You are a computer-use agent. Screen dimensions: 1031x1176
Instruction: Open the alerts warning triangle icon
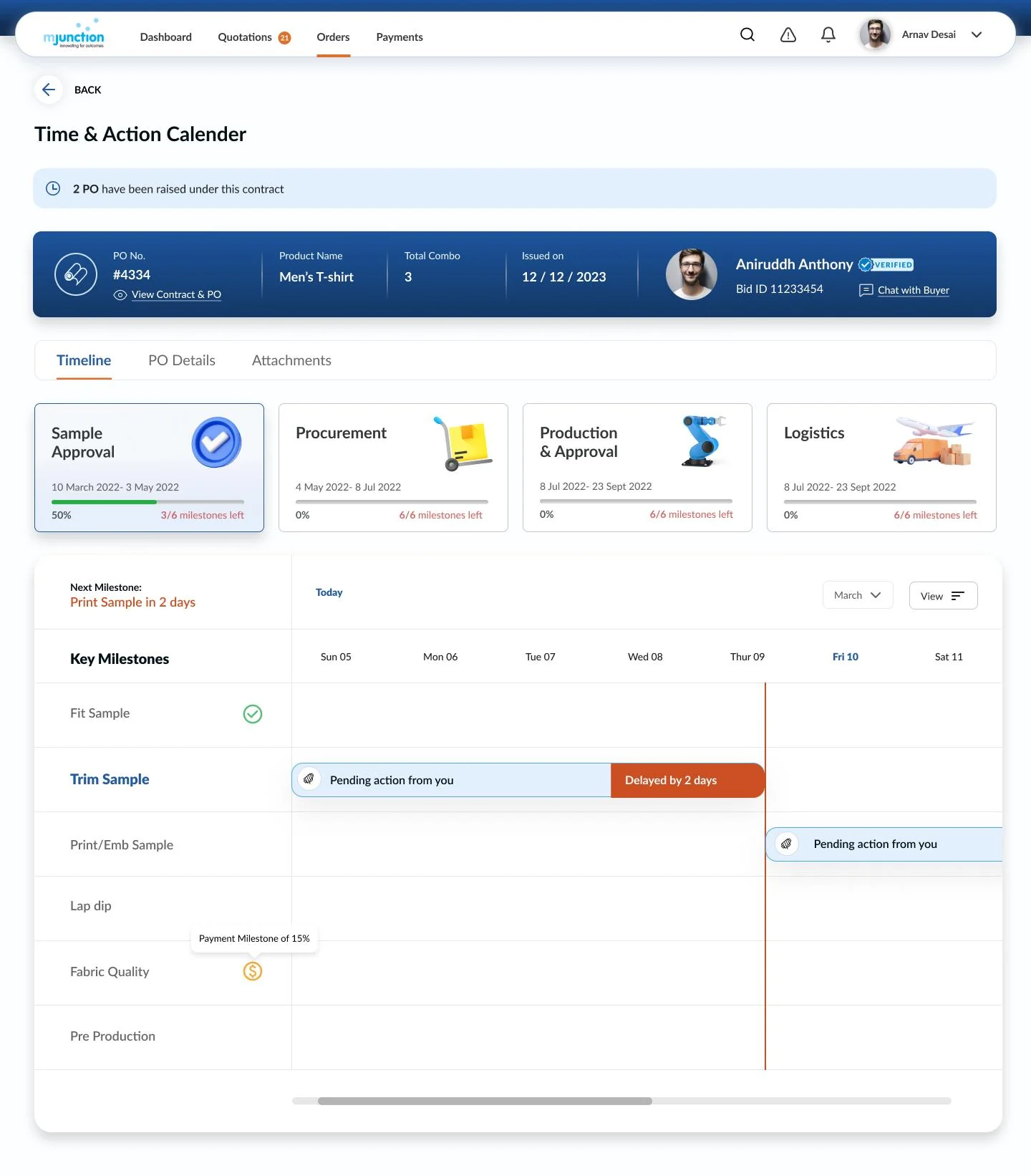[788, 34]
